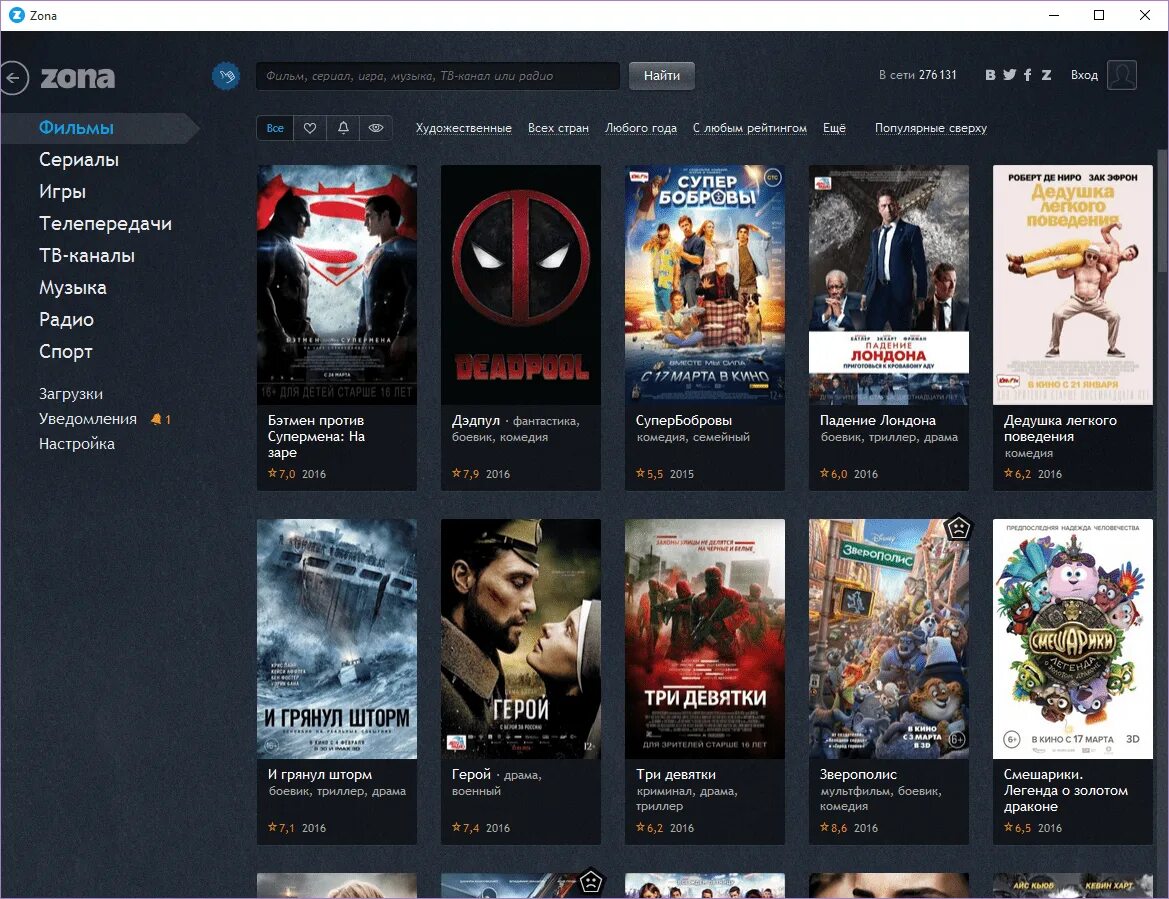Screen dimensions: 1169x899
Task: Click the В сети 276 131 counter
Action: pyautogui.click(x=918, y=75)
